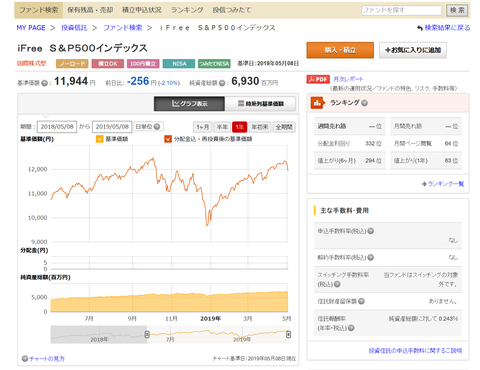Open help icon next to 純資産総額 label
Screen dimensions: 480x370
[x=222, y=83]
